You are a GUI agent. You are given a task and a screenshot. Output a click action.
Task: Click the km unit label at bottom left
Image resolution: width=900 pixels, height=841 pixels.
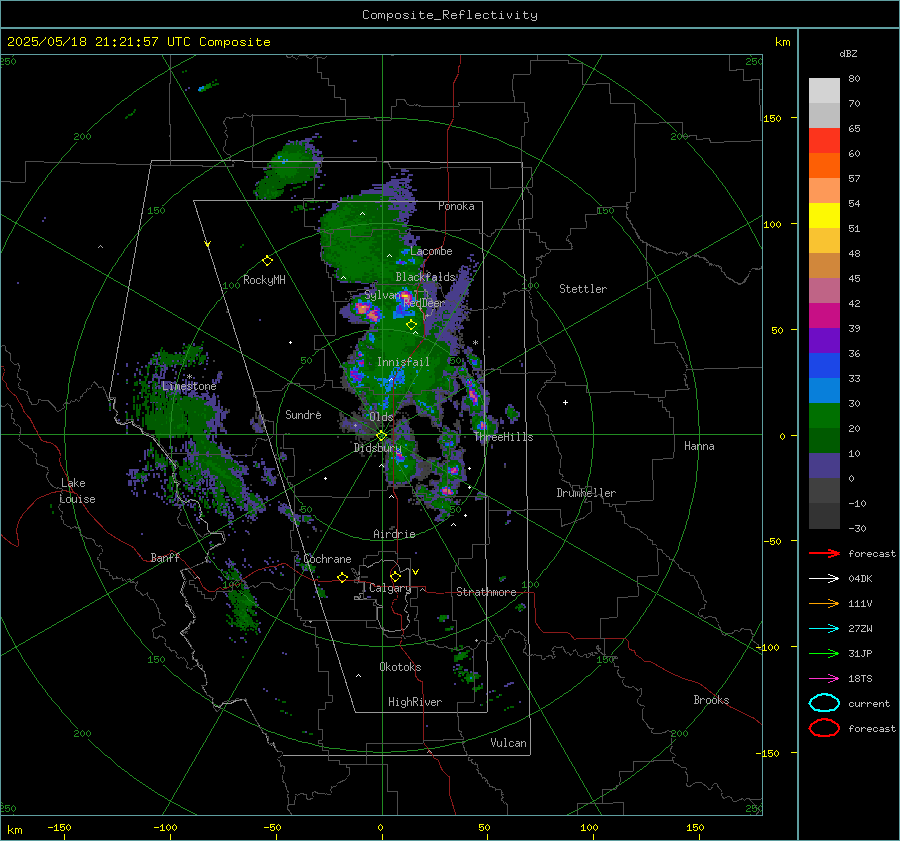tap(15, 830)
